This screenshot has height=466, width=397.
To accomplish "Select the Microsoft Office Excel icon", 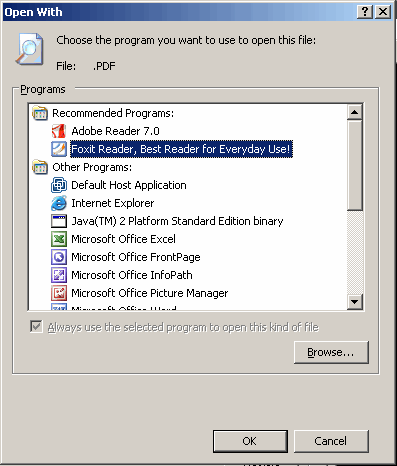I will 59,239.
